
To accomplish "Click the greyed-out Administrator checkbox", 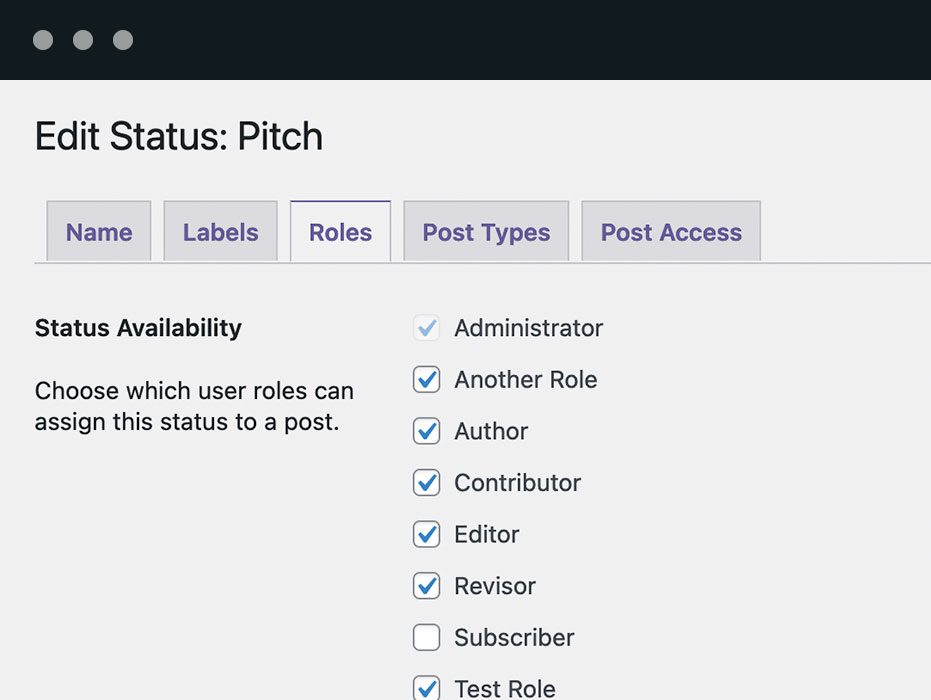I will (x=427, y=328).
